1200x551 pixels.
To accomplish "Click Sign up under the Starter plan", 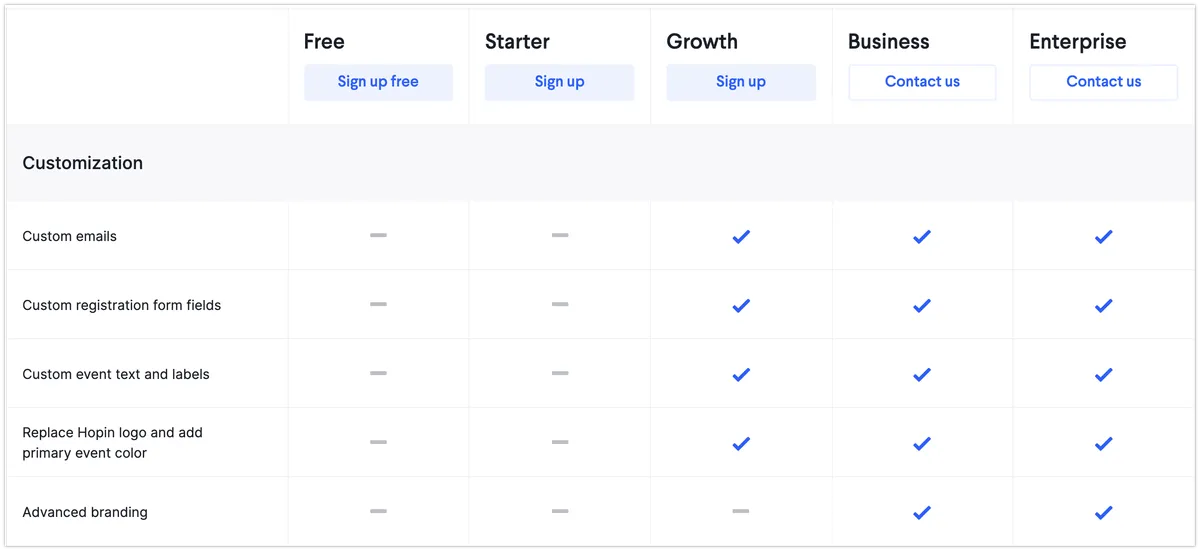I will 559,82.
